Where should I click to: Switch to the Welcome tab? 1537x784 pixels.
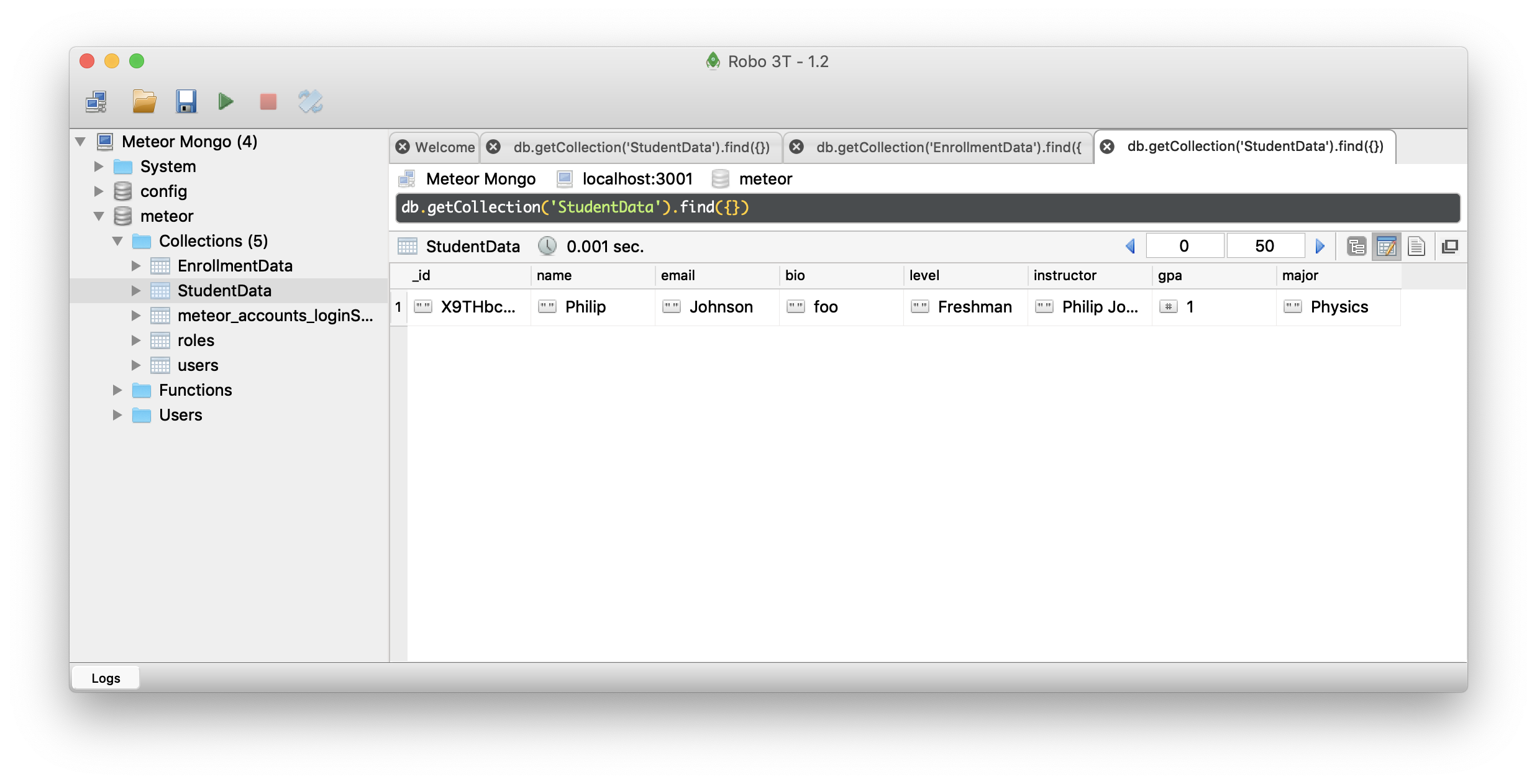pos(444,147)
